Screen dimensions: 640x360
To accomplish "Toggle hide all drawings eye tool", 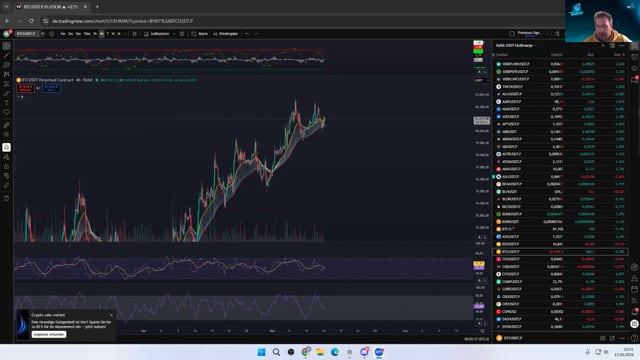I will coord(7,176).
